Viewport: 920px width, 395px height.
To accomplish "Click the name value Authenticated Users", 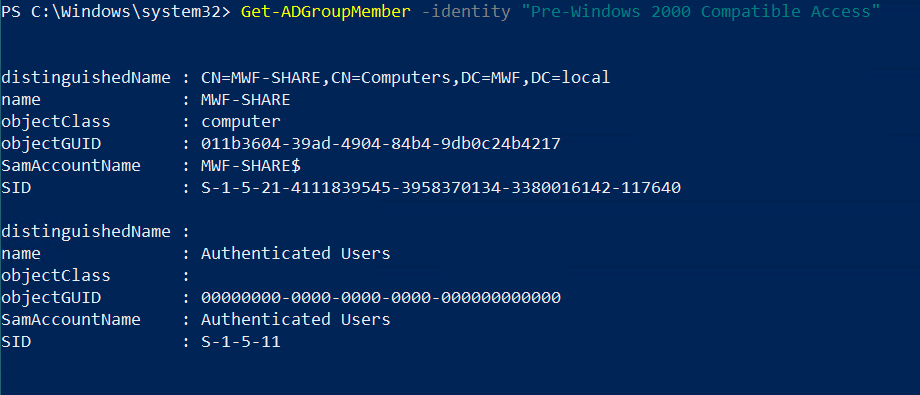I will coord(296,254).
